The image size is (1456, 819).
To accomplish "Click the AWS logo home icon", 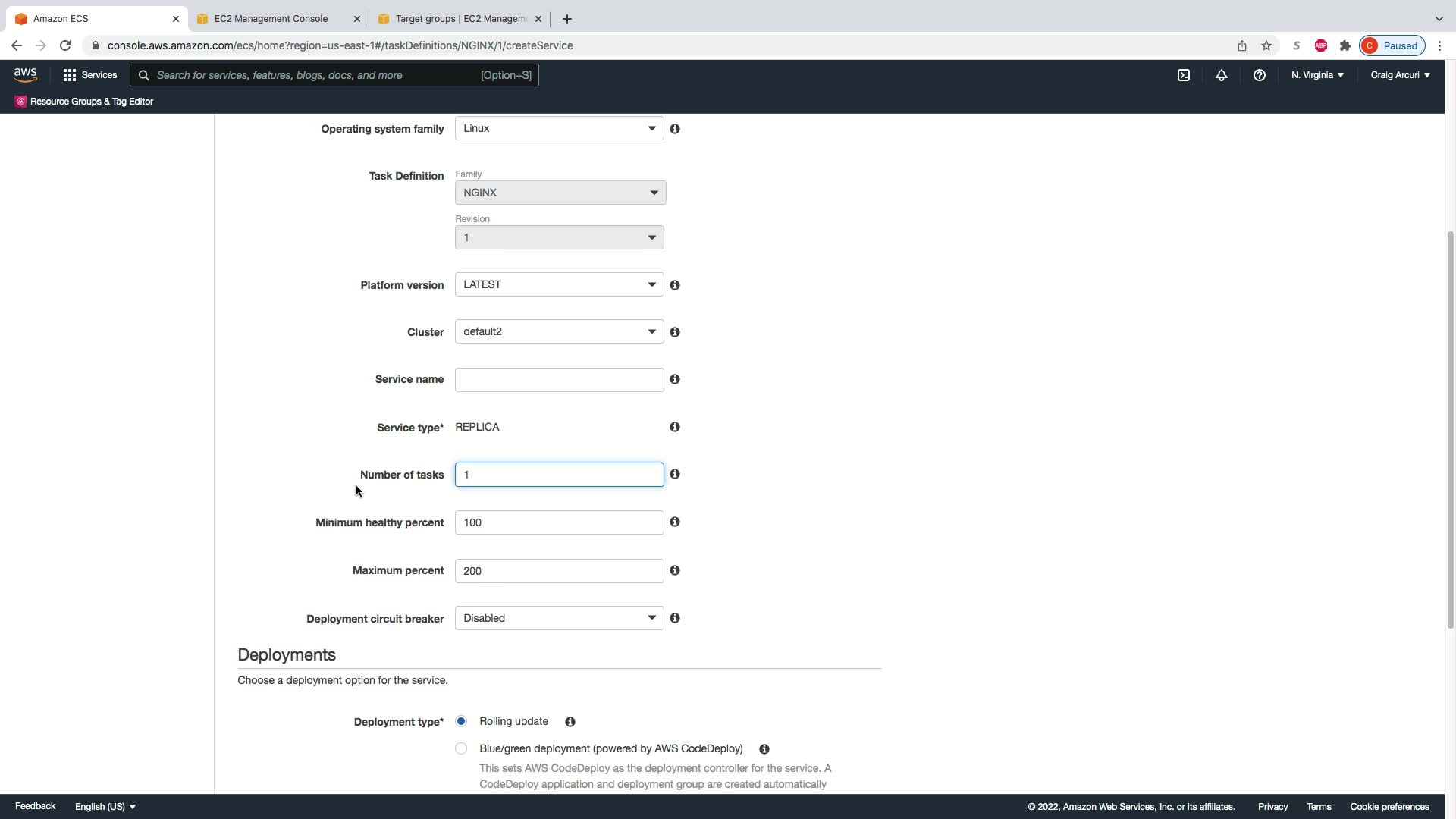I will (25, 75).
